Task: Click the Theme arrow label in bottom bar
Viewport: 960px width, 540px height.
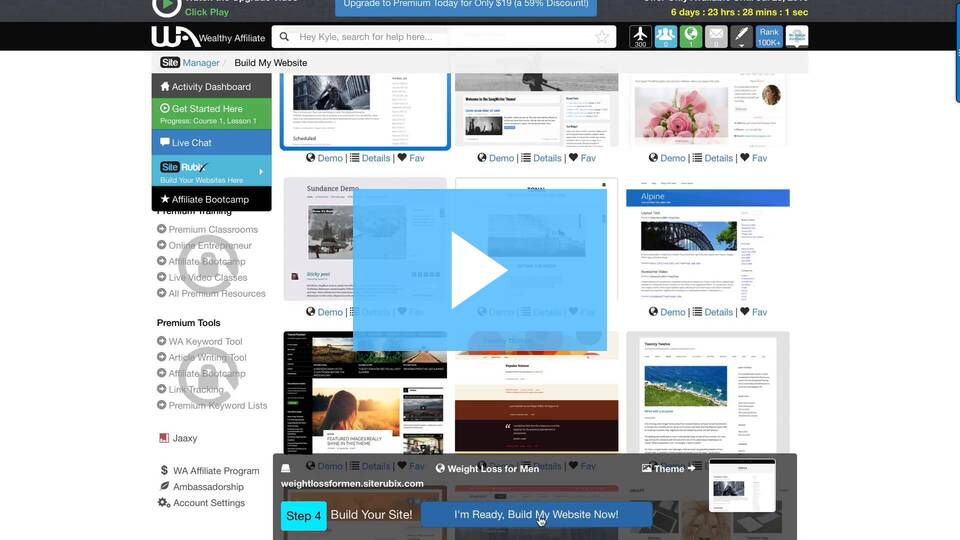Action: click(669, 468)
